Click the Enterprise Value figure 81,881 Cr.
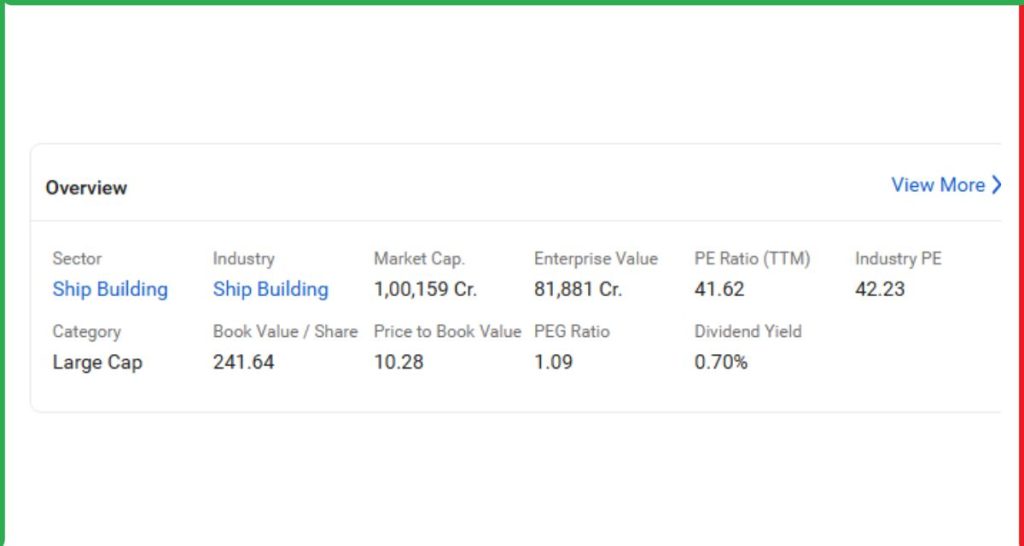The height and width of the screenshot is (546, 1024). point(578,290)
